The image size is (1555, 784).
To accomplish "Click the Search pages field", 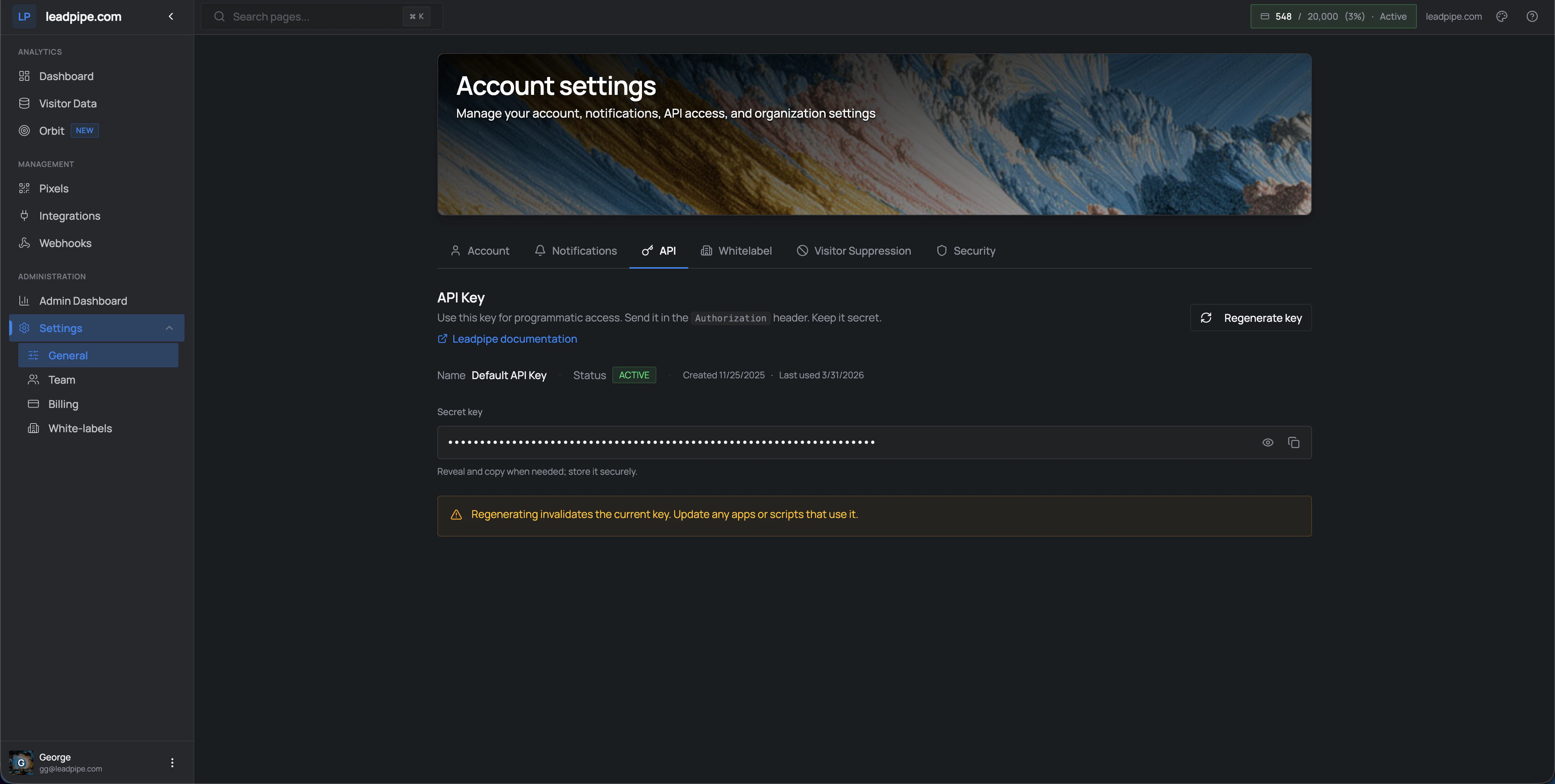I will tap(314, 16).
